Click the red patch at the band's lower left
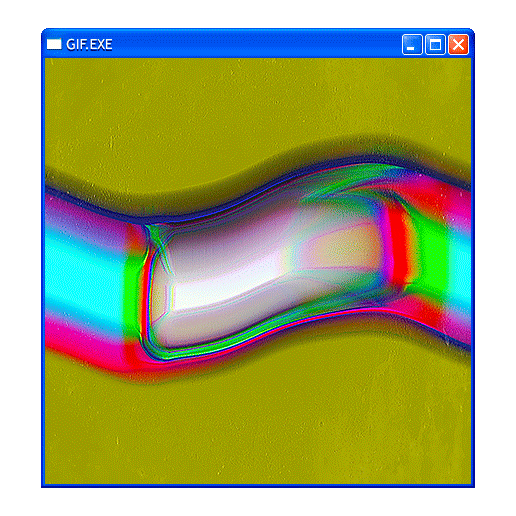 tap(137, 357)
